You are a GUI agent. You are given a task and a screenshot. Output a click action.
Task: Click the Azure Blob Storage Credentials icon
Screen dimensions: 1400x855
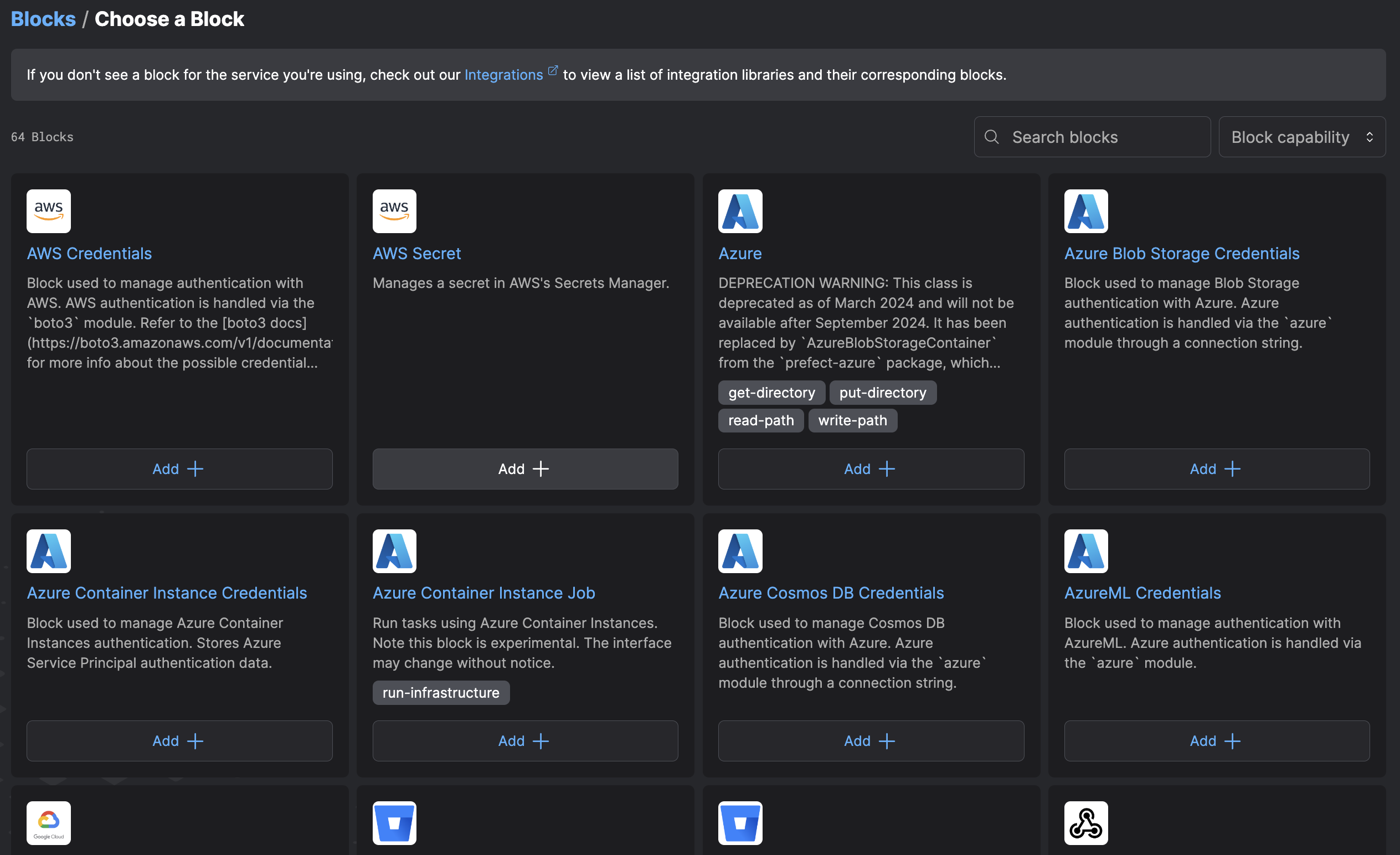tap(1086, 210)
